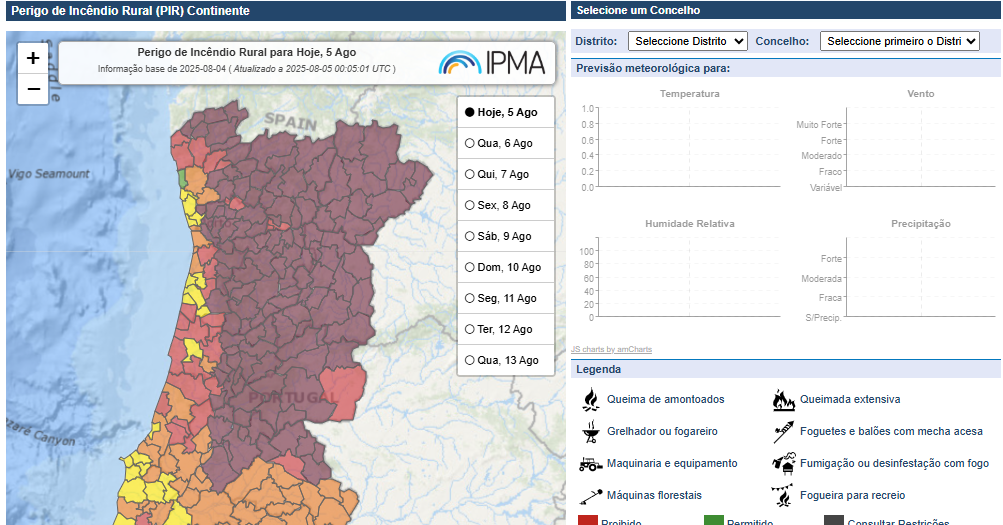Pick the Ter, 12 Ago date option
This screenshot has width=1003, height=525.
(x=470, y=330)
